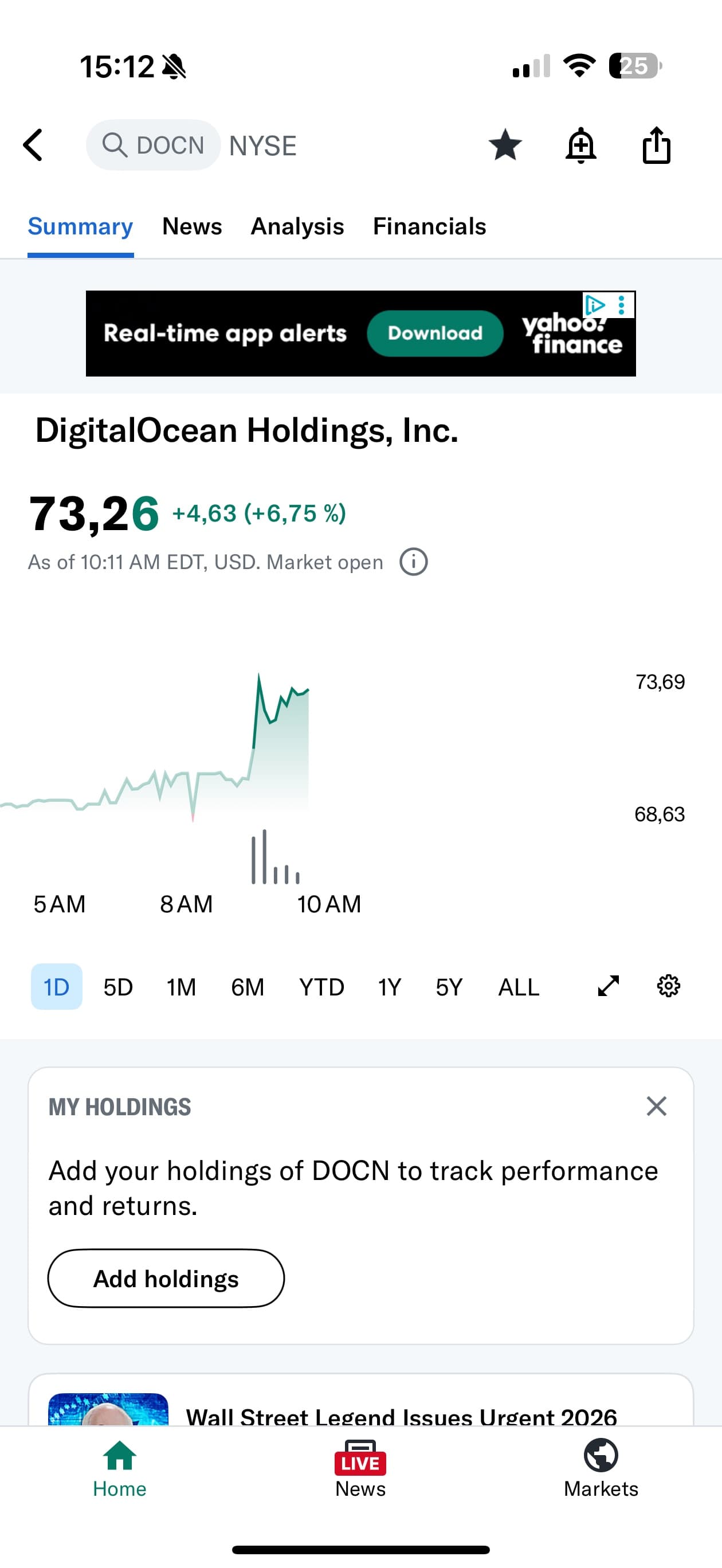Add a price alert with bell icon
The height and width of the screenshot is (1568, 722).
[x=581, y=145]
